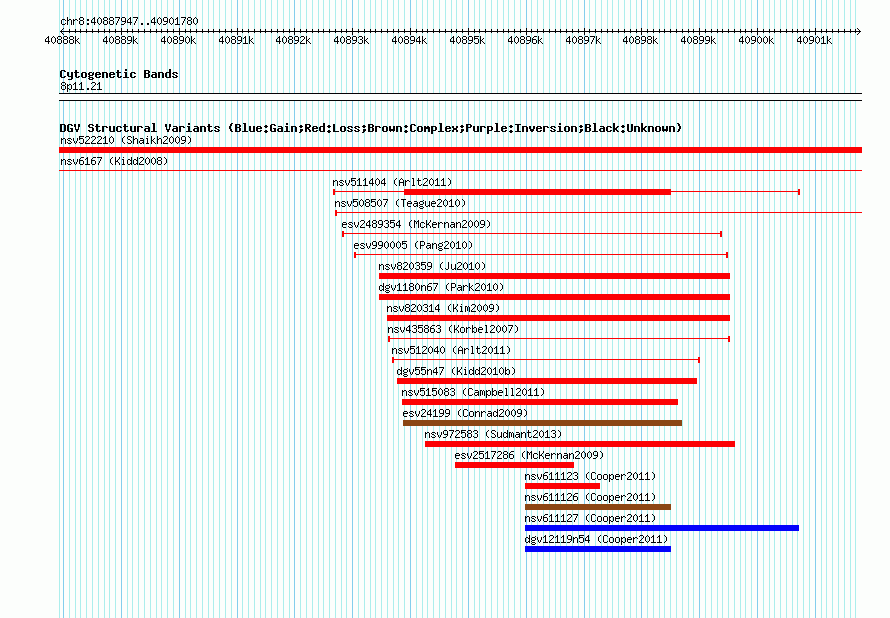Image resolution: width=890 pixels, height=618 pixels.
Task: Click the nsv511404 (Arlt2011) label
Action: click(x=392, y=182)
